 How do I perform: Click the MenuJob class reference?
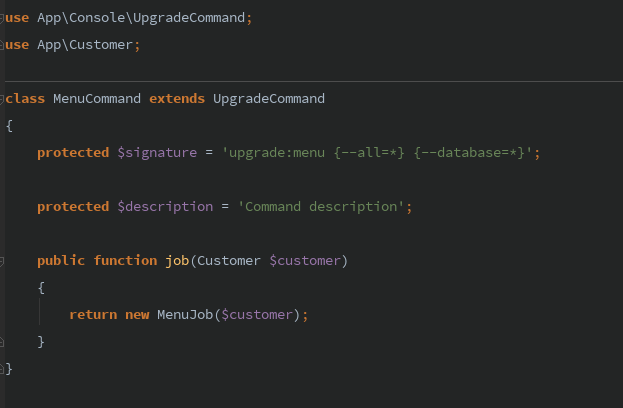[x=185, y=315]
